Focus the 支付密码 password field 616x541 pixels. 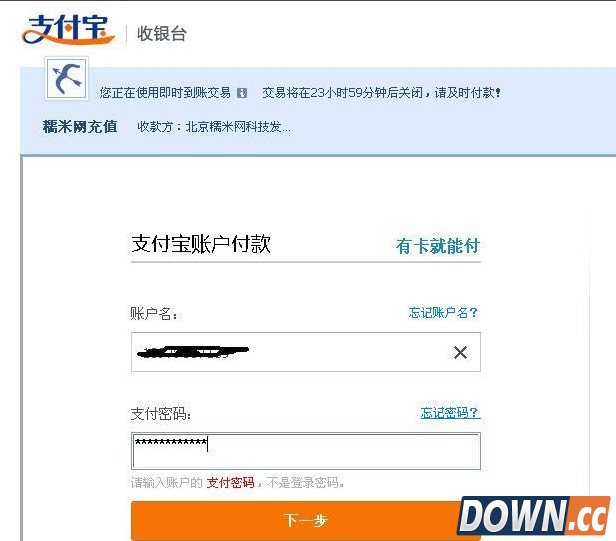[x=306, y=451]
